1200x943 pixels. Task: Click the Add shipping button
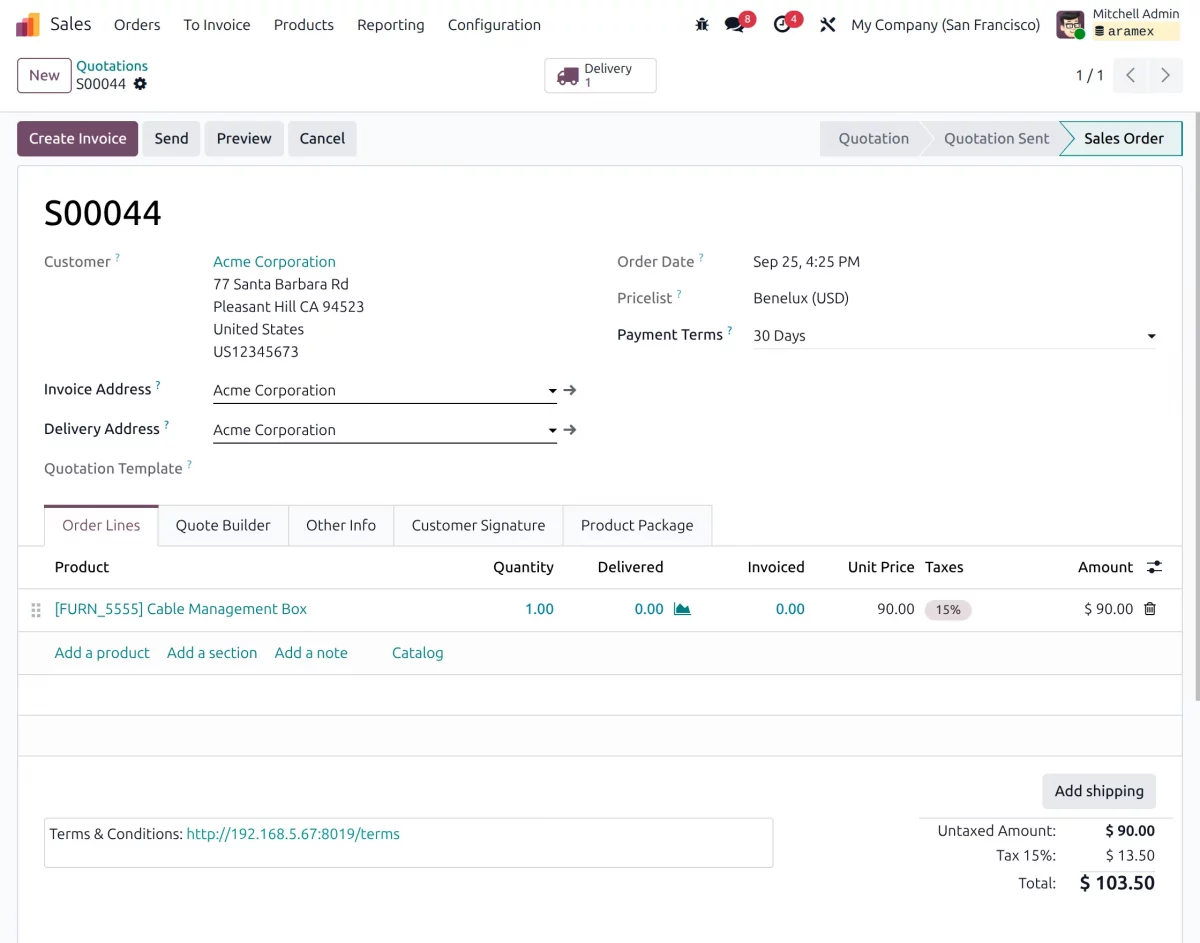pyautogui.click(x=1099, y=791)
